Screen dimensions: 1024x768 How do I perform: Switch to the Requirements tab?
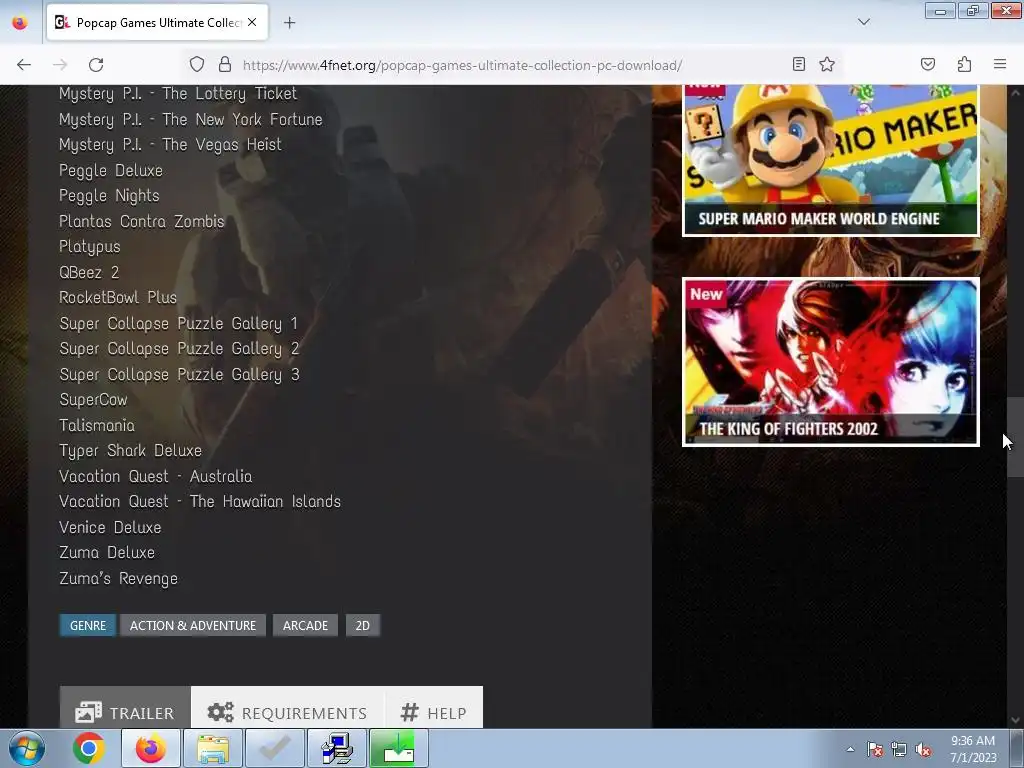coord(288,707)
